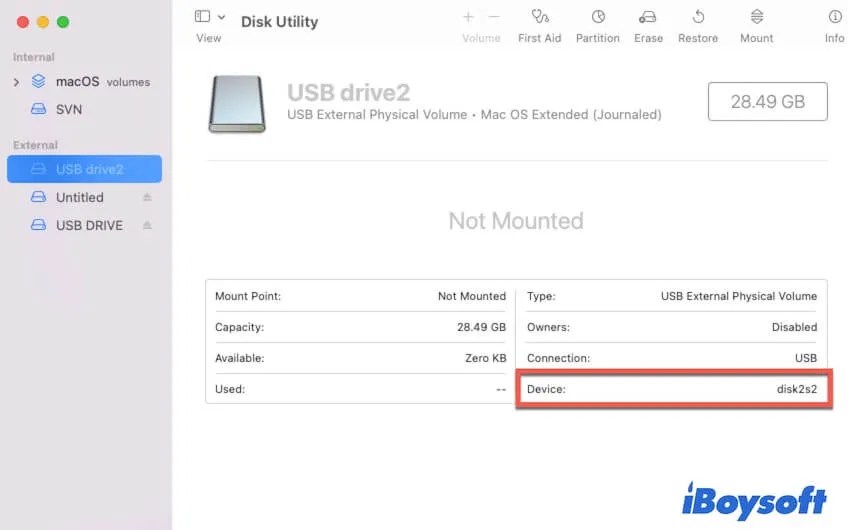Expand the View dropdown chevron
The width and height of the screenshot is (848, 530).
[221, 17]
